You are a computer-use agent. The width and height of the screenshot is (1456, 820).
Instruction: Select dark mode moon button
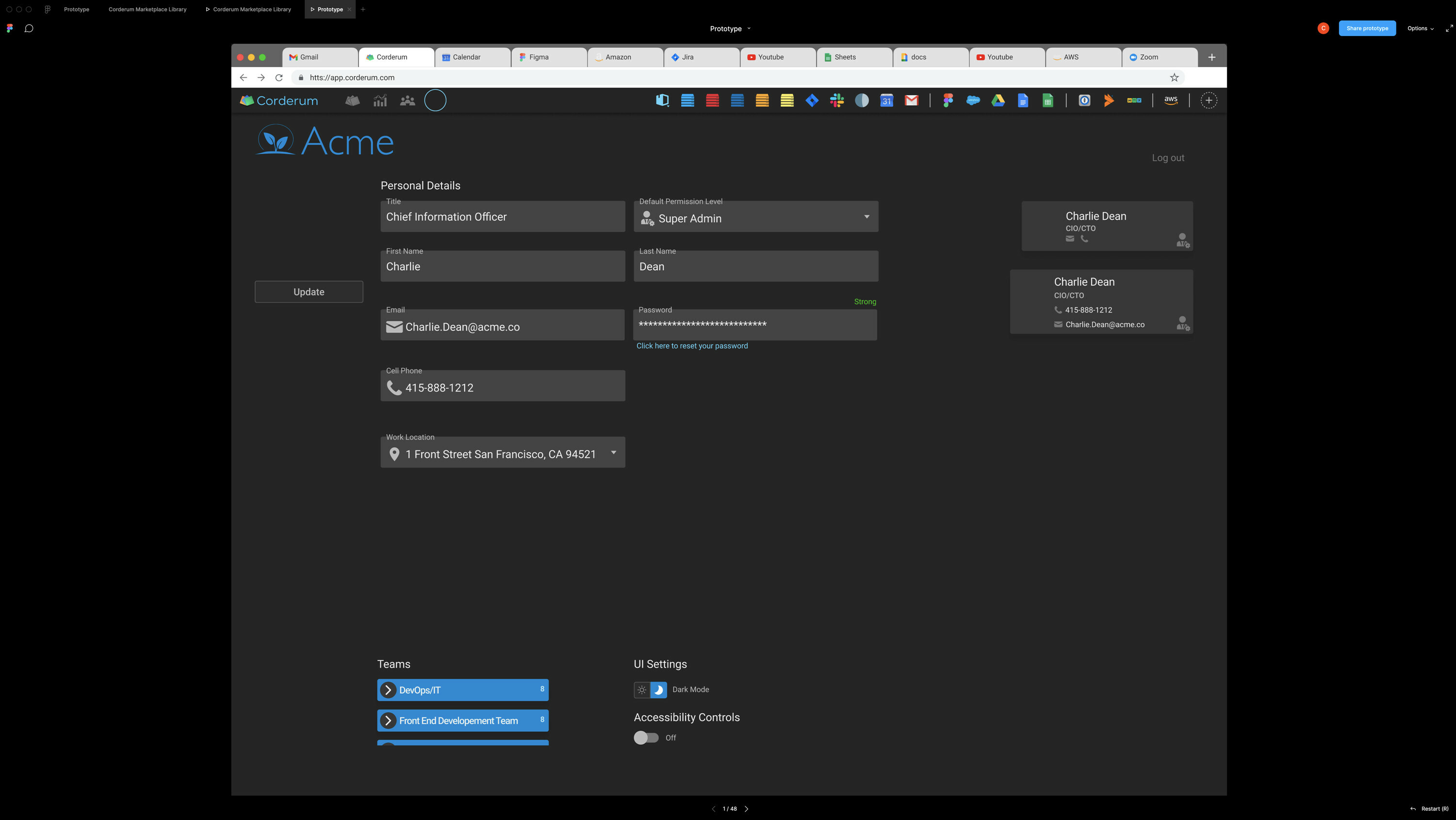click(x=658, y=689)
